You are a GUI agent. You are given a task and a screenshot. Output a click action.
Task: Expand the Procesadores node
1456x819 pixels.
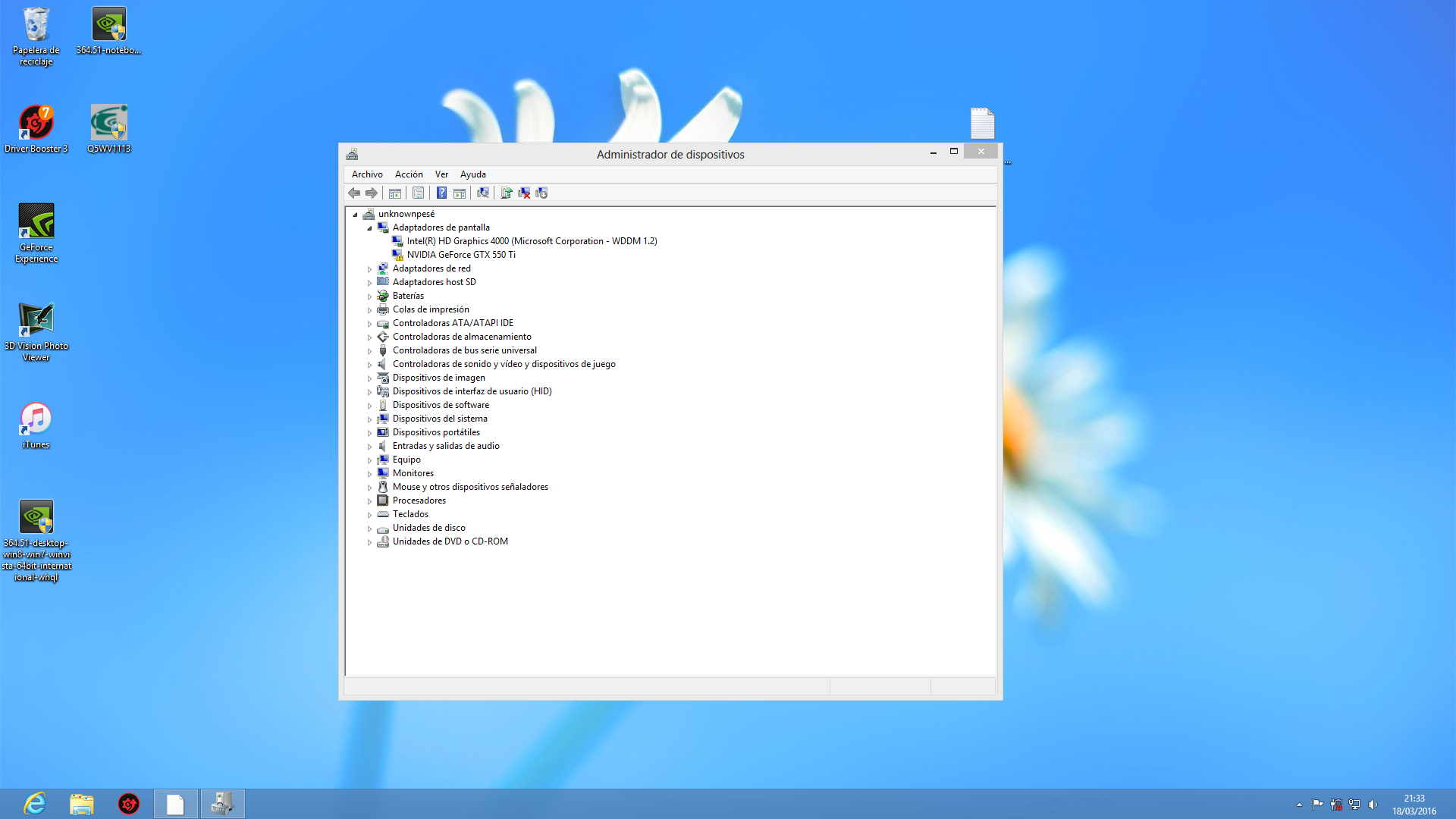tap(369, 501)
